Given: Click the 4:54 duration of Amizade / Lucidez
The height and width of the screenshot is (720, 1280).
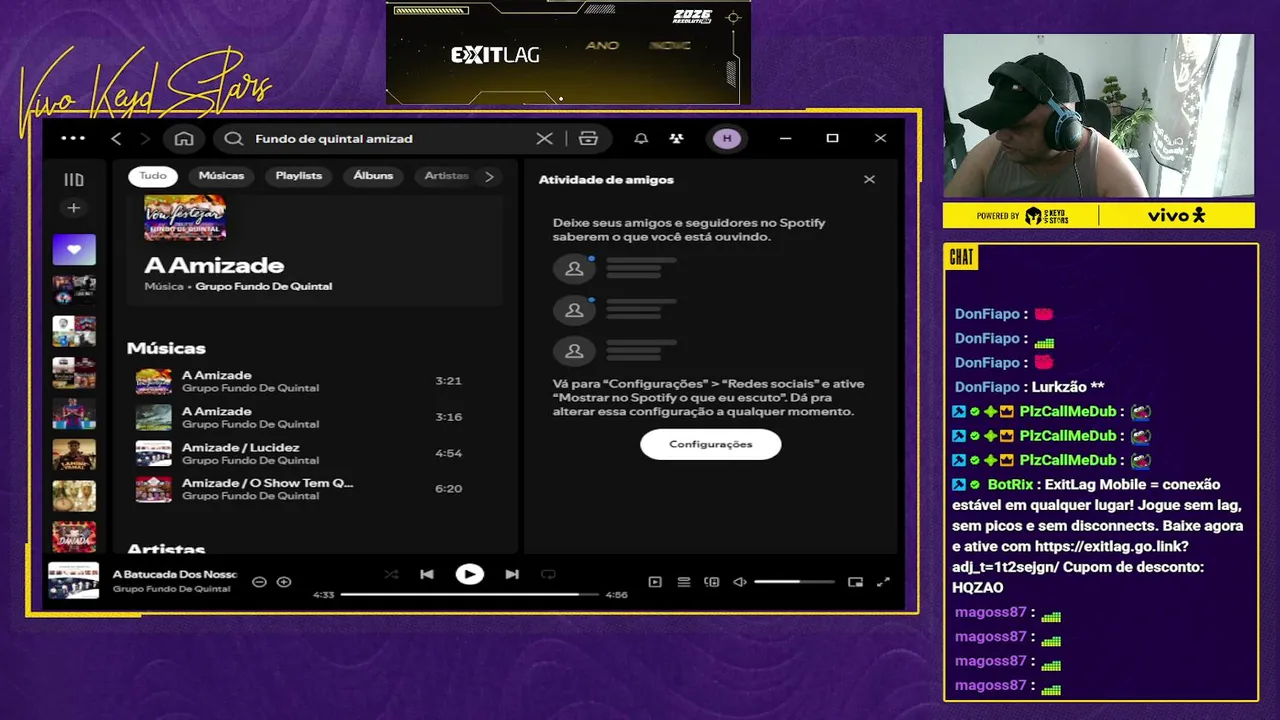Looking at the screenshot, I should pyautogui.click(x=448, y=453).
